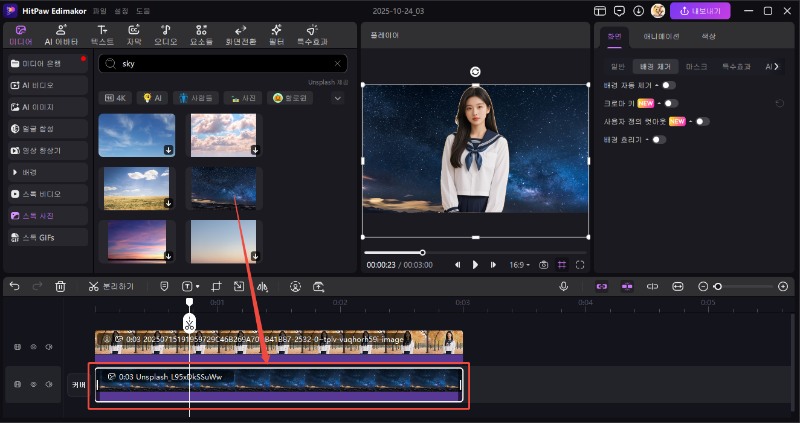The image size is (800, 423).
Task: Click the undo arrow in timeline toolbar
Action: [14, 286]
